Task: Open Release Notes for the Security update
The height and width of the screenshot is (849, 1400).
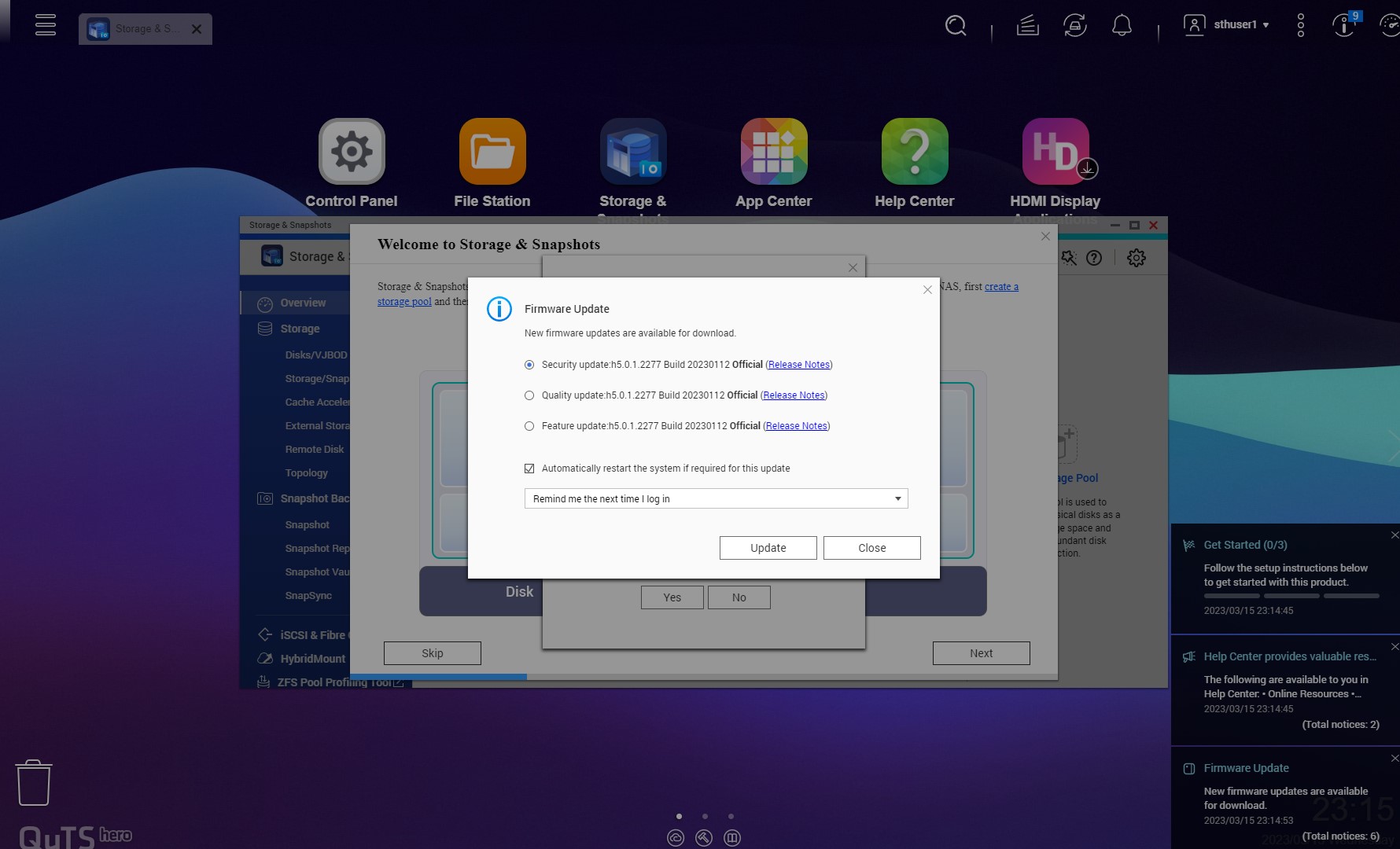Action: tap(799, 365)
